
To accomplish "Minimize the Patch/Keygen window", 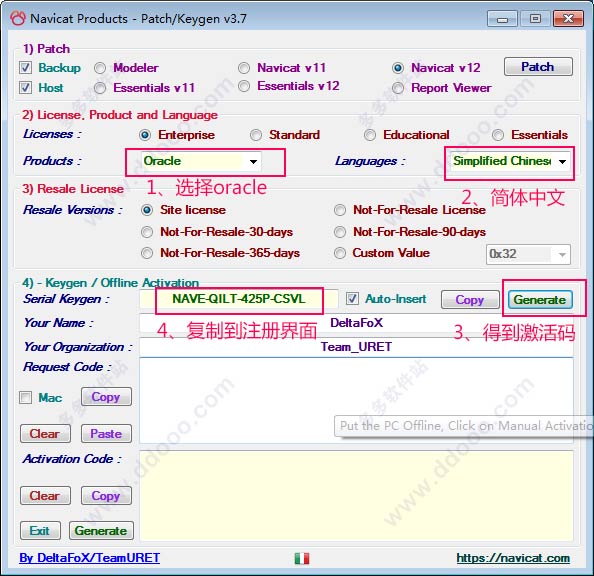I will pyautogui.click(x=502, y=19).
